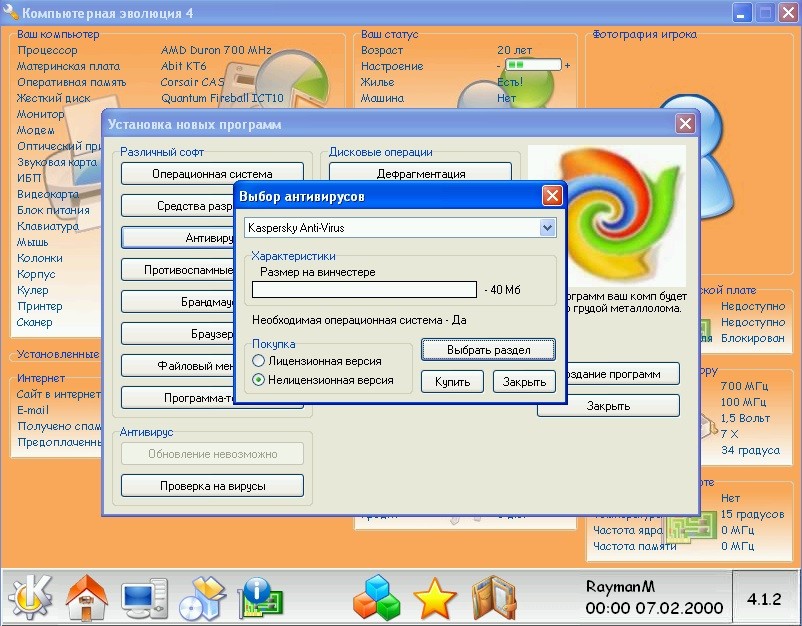The height and width of the screenshot is (626, 802).
Task: Click the 4.1.2 version box
Action: pos(764,598)
